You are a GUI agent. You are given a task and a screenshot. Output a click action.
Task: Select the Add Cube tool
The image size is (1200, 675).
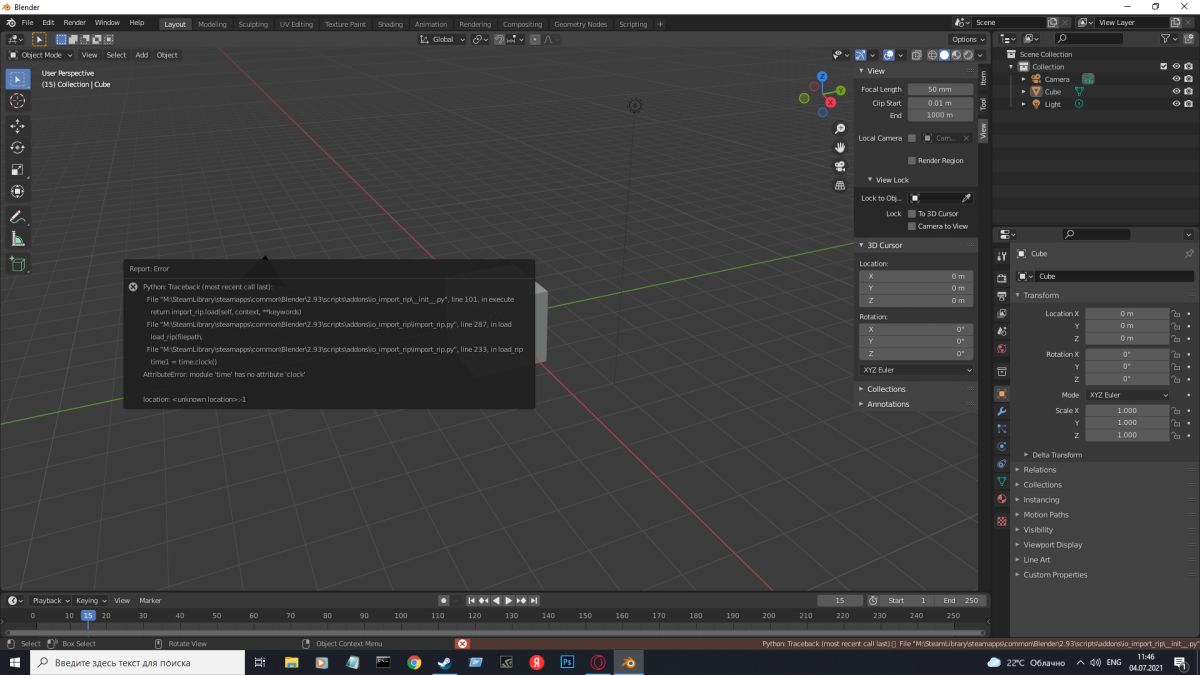point(18,264)
